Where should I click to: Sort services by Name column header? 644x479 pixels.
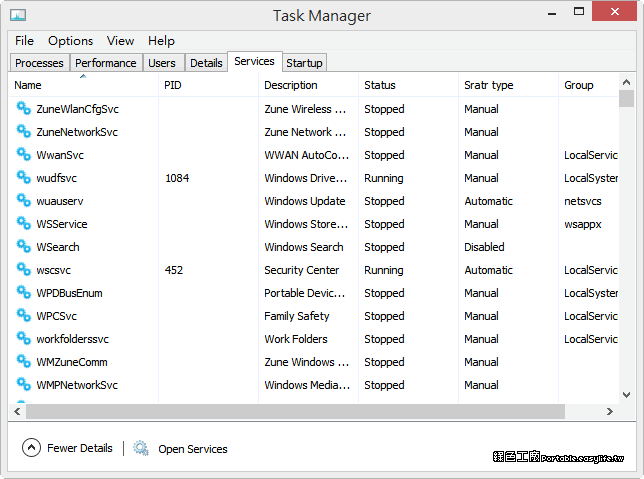coord(28,86)
